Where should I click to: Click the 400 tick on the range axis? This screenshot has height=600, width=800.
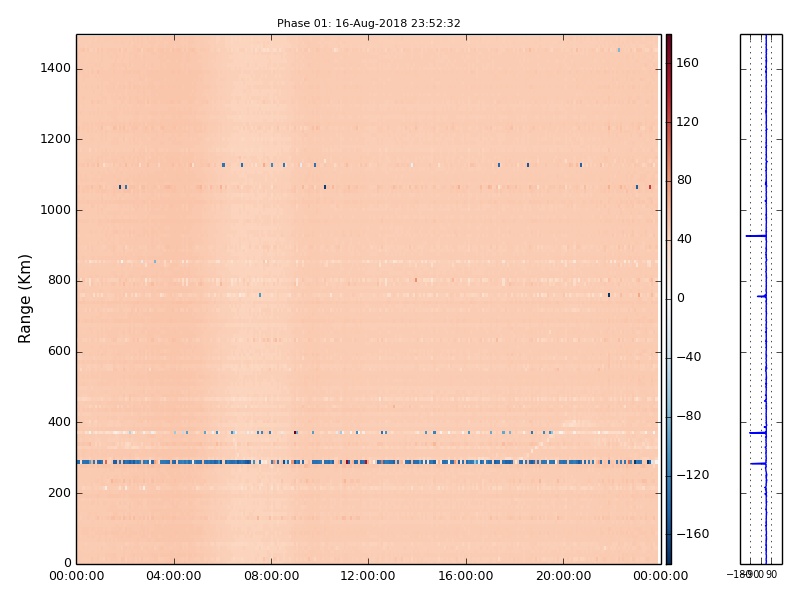59,422
